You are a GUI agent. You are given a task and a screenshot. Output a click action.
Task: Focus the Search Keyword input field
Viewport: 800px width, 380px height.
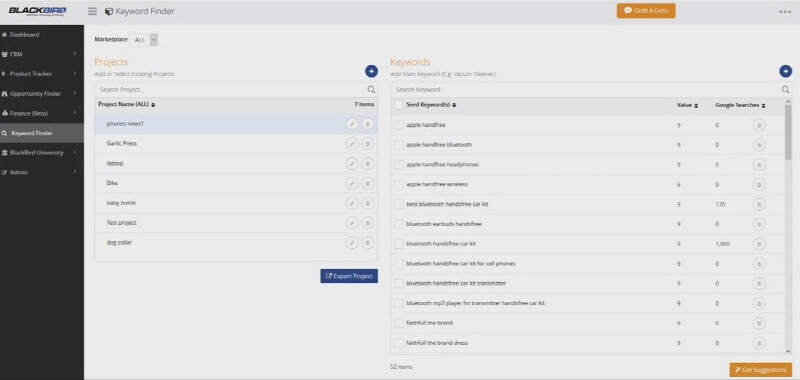point(586,90)
